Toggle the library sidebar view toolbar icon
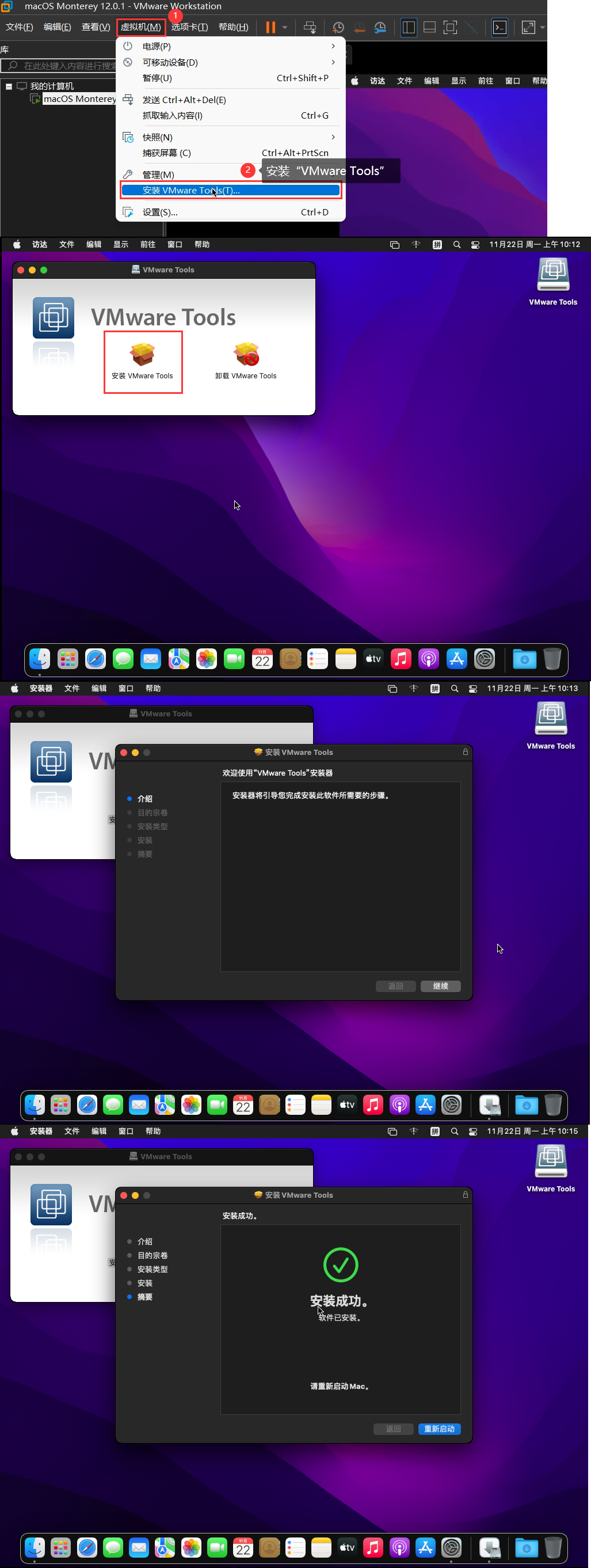The image size is (591, 1568). pos(409,27)
